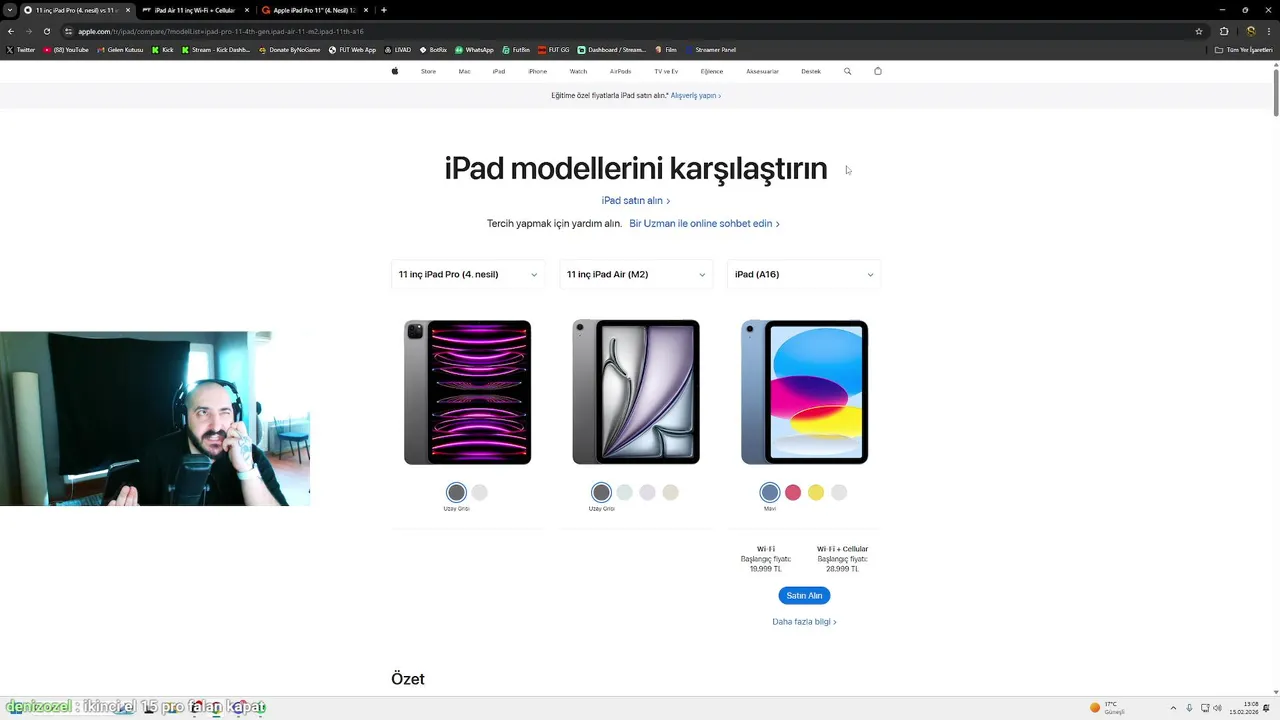Select the pink swatch for iPad A16
This screenshot has height=720, width=1280.
pos(793,492)
